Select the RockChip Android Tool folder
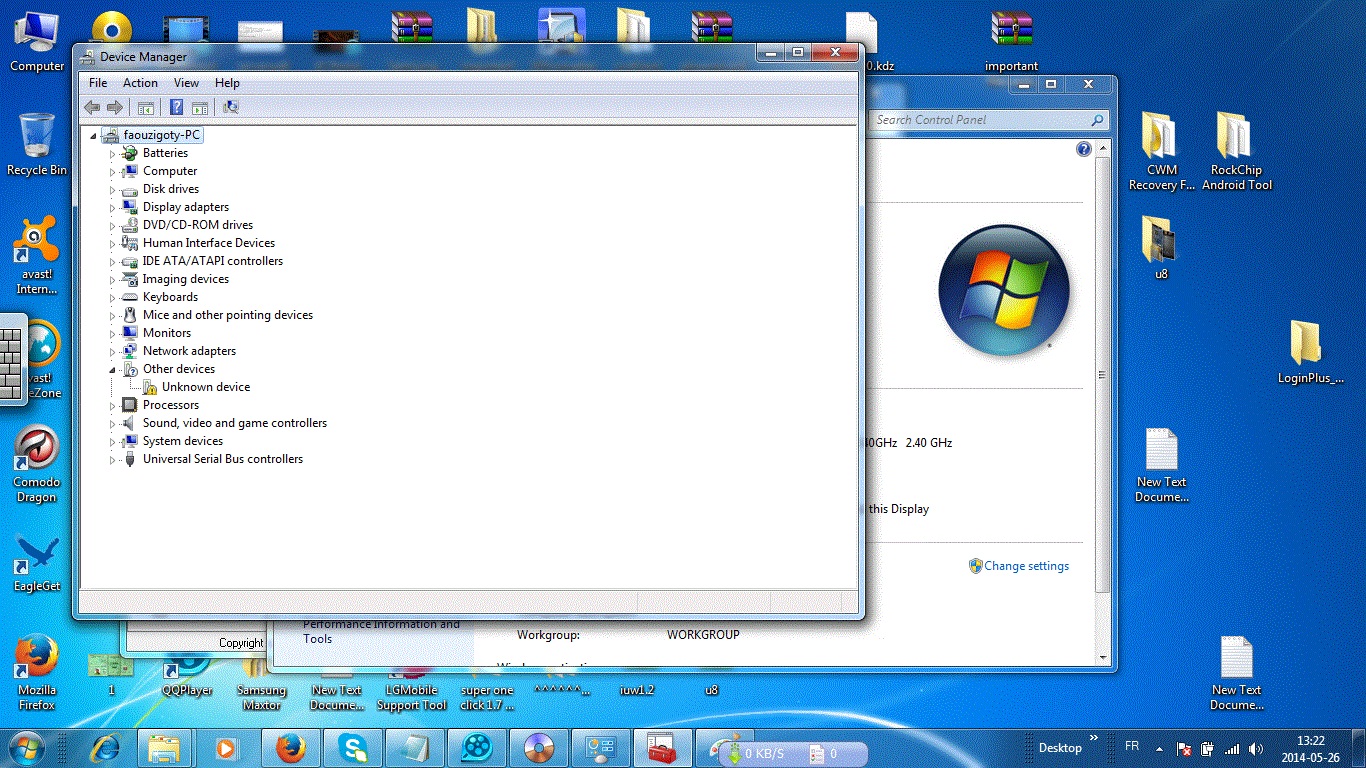 click(1237, 151)
